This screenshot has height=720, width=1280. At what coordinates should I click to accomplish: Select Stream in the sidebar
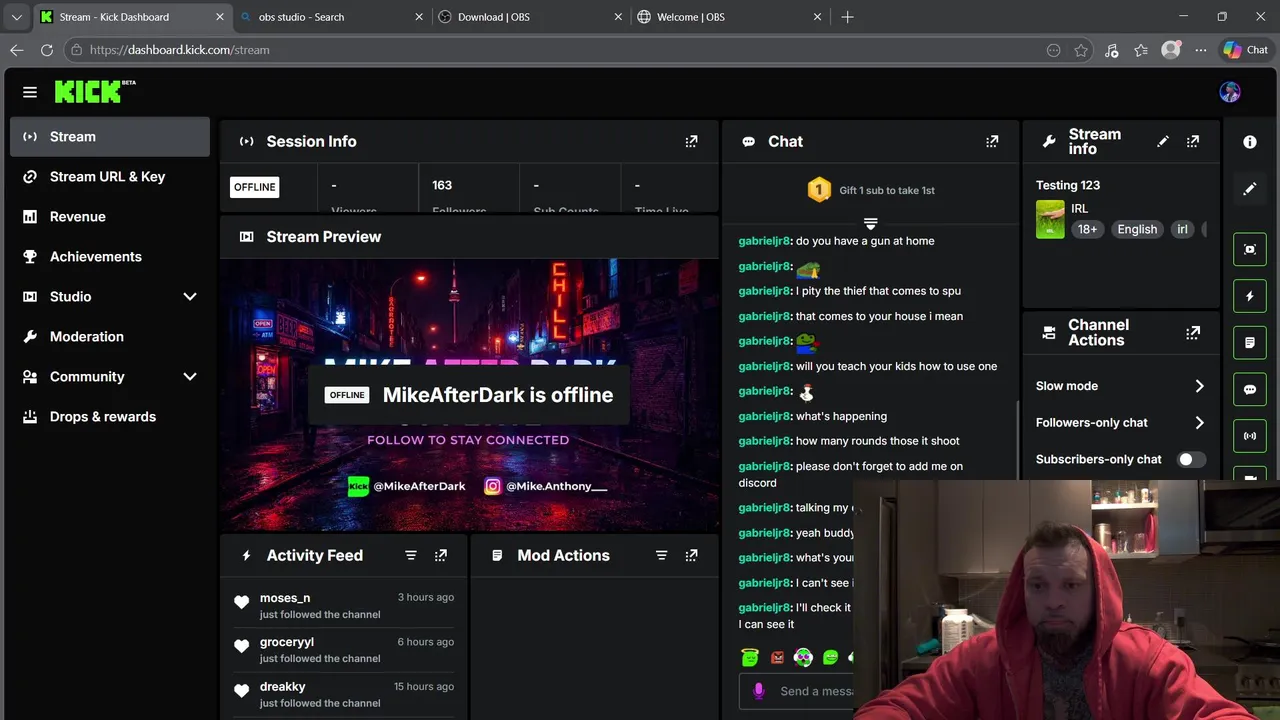coord(110,137)
